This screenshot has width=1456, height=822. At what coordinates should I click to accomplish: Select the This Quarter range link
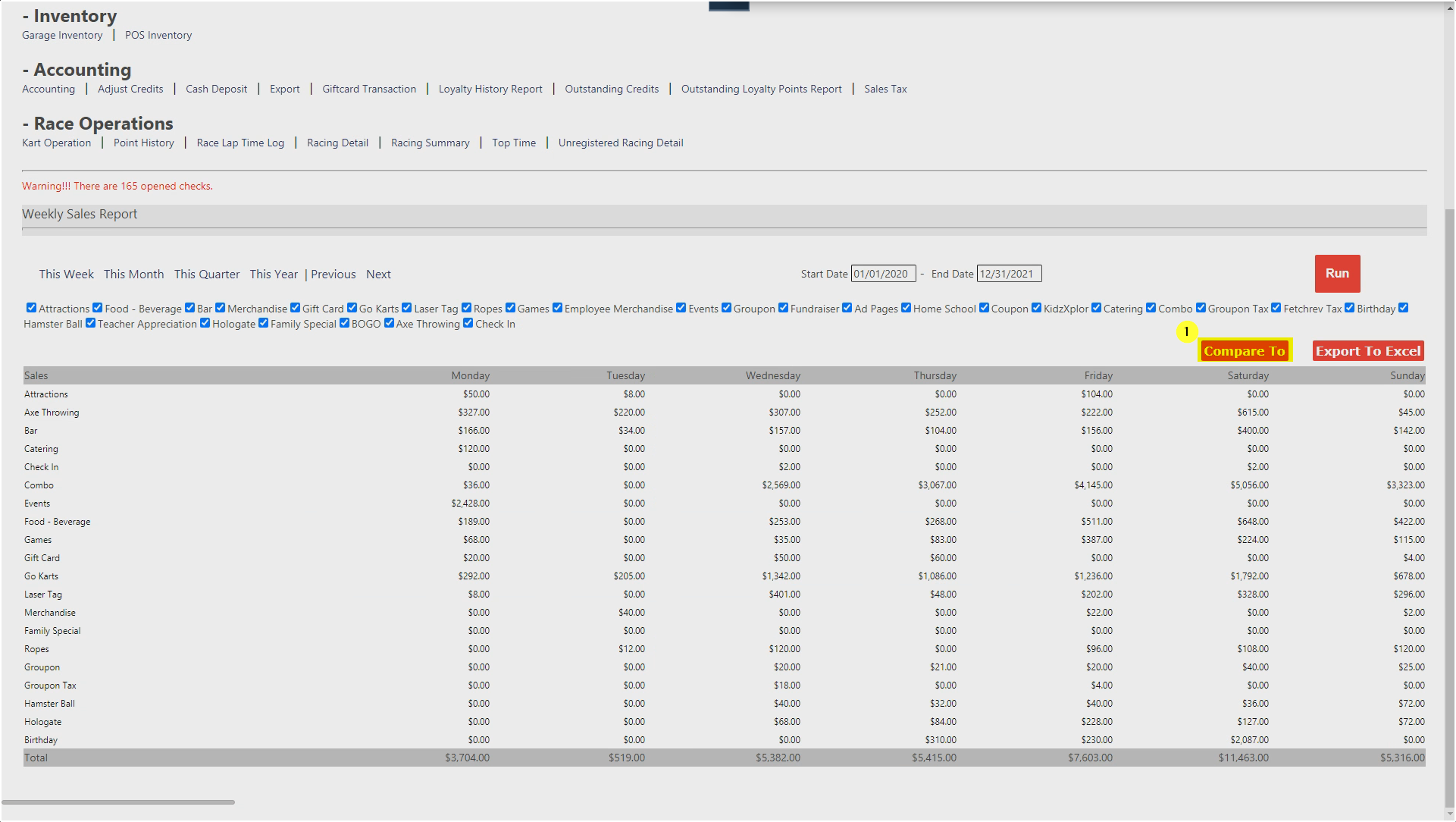coord(207,275)
